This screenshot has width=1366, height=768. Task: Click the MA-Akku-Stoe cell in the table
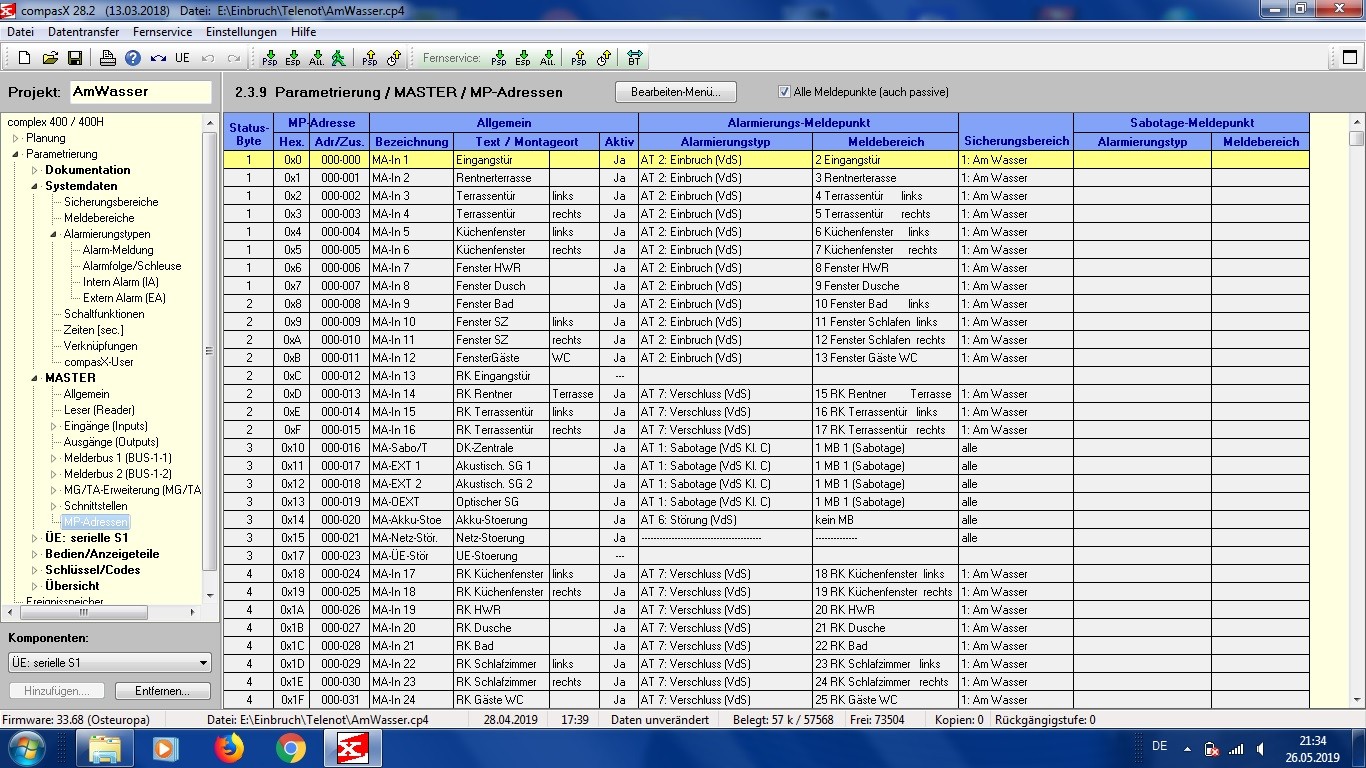pyautogui.click(x=410, y=520)
